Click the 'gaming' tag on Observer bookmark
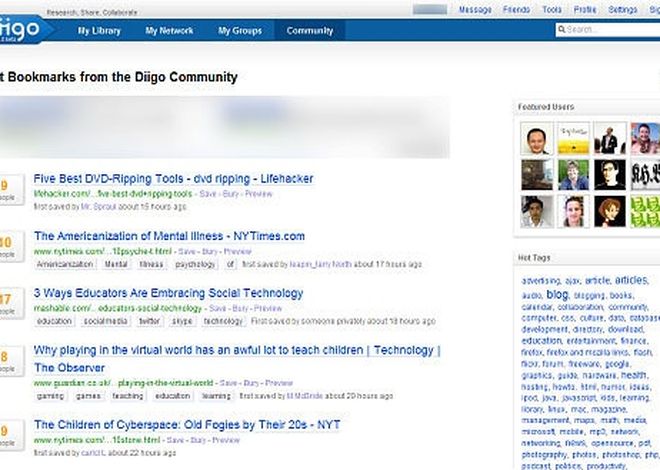This screenshot has width=660, height=470. [51, 396]
